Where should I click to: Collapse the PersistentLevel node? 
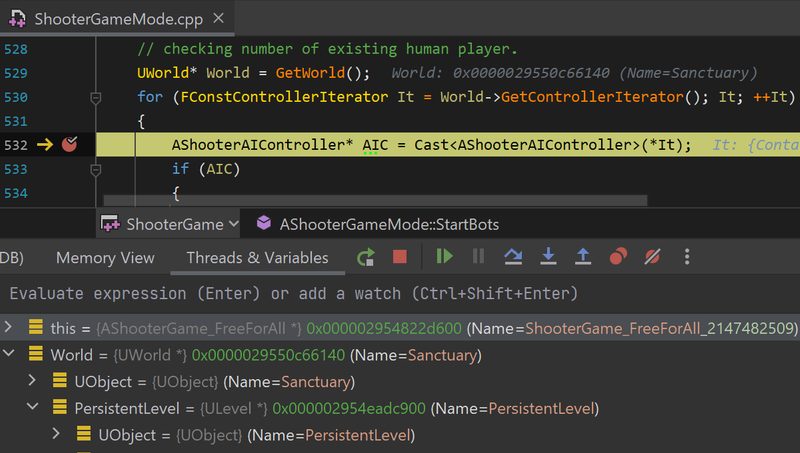[32, 408]
